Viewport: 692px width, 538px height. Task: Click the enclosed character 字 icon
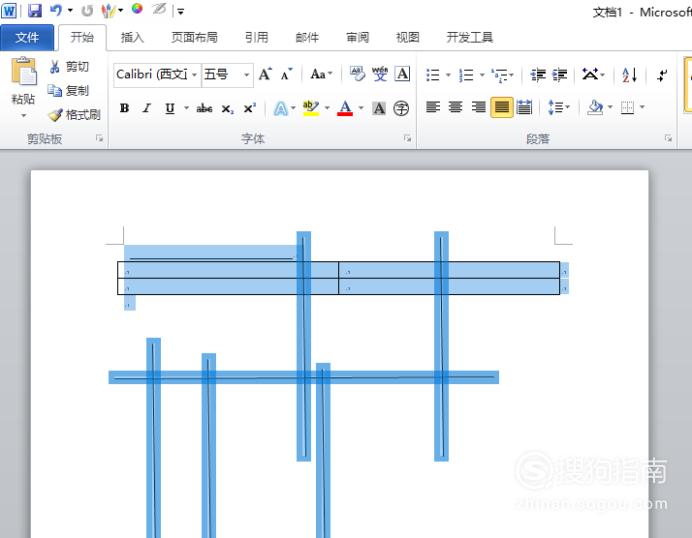[401, 108]
